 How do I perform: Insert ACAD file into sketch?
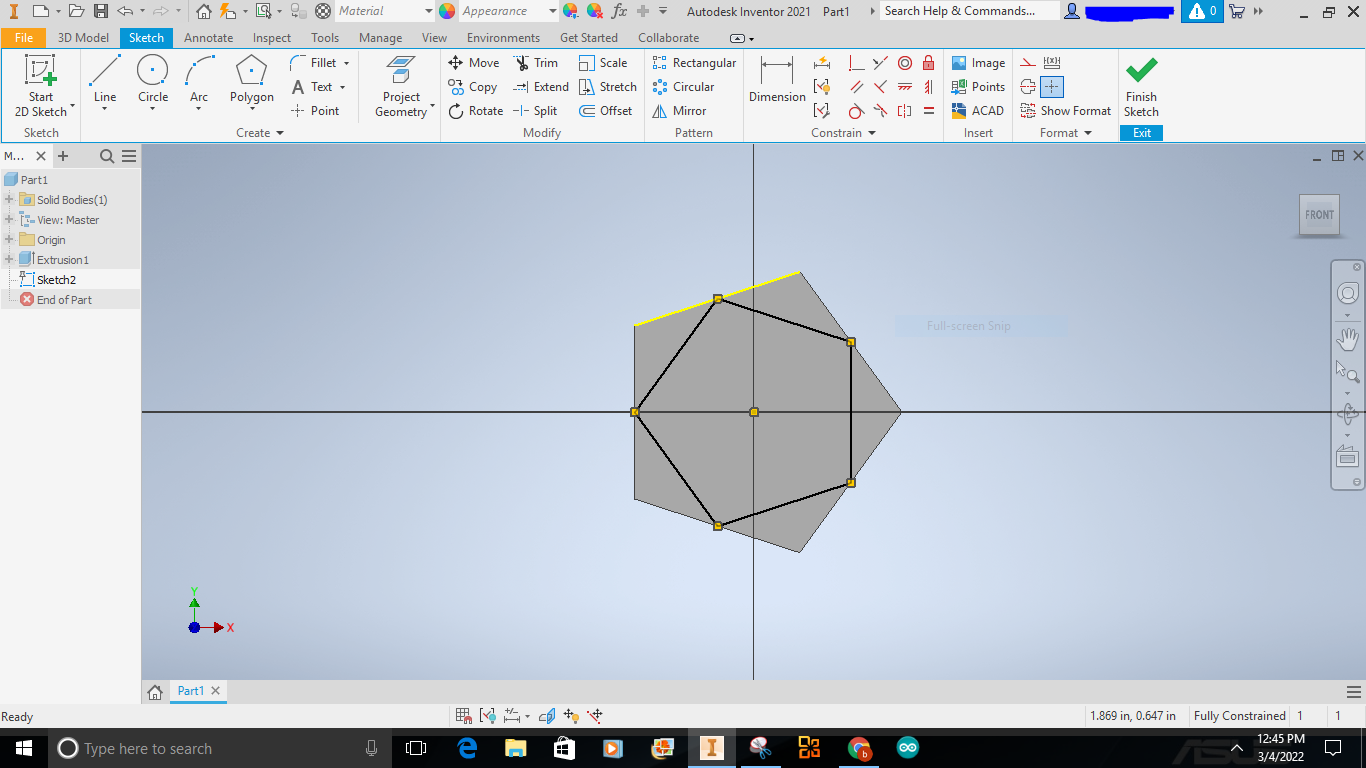click(978, 111)
